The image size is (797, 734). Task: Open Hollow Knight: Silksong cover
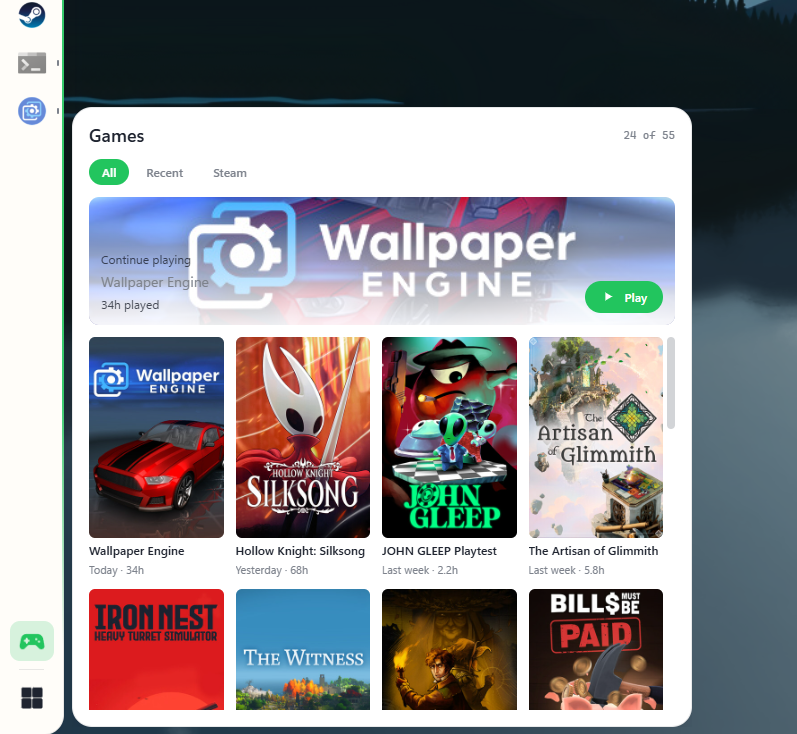(x=303, y=437)
